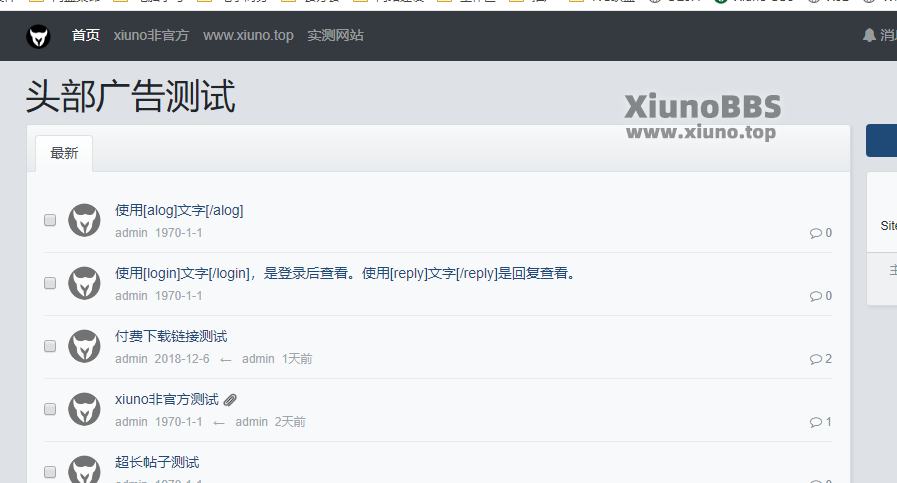Click reply count icon of 付费下载链接测试
897x483 pixels.
(816, 359)
